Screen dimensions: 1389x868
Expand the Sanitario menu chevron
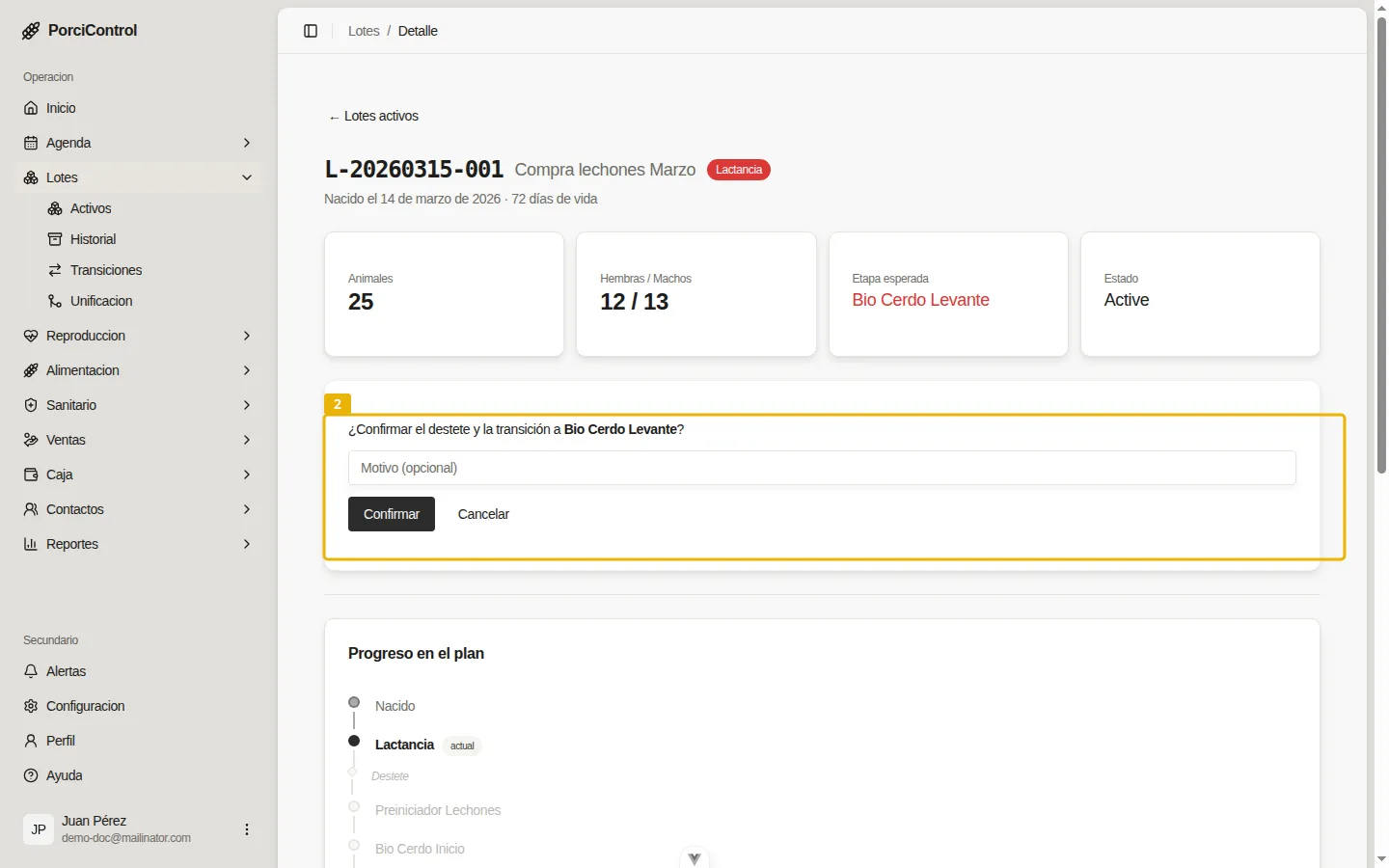coord(247,405)
